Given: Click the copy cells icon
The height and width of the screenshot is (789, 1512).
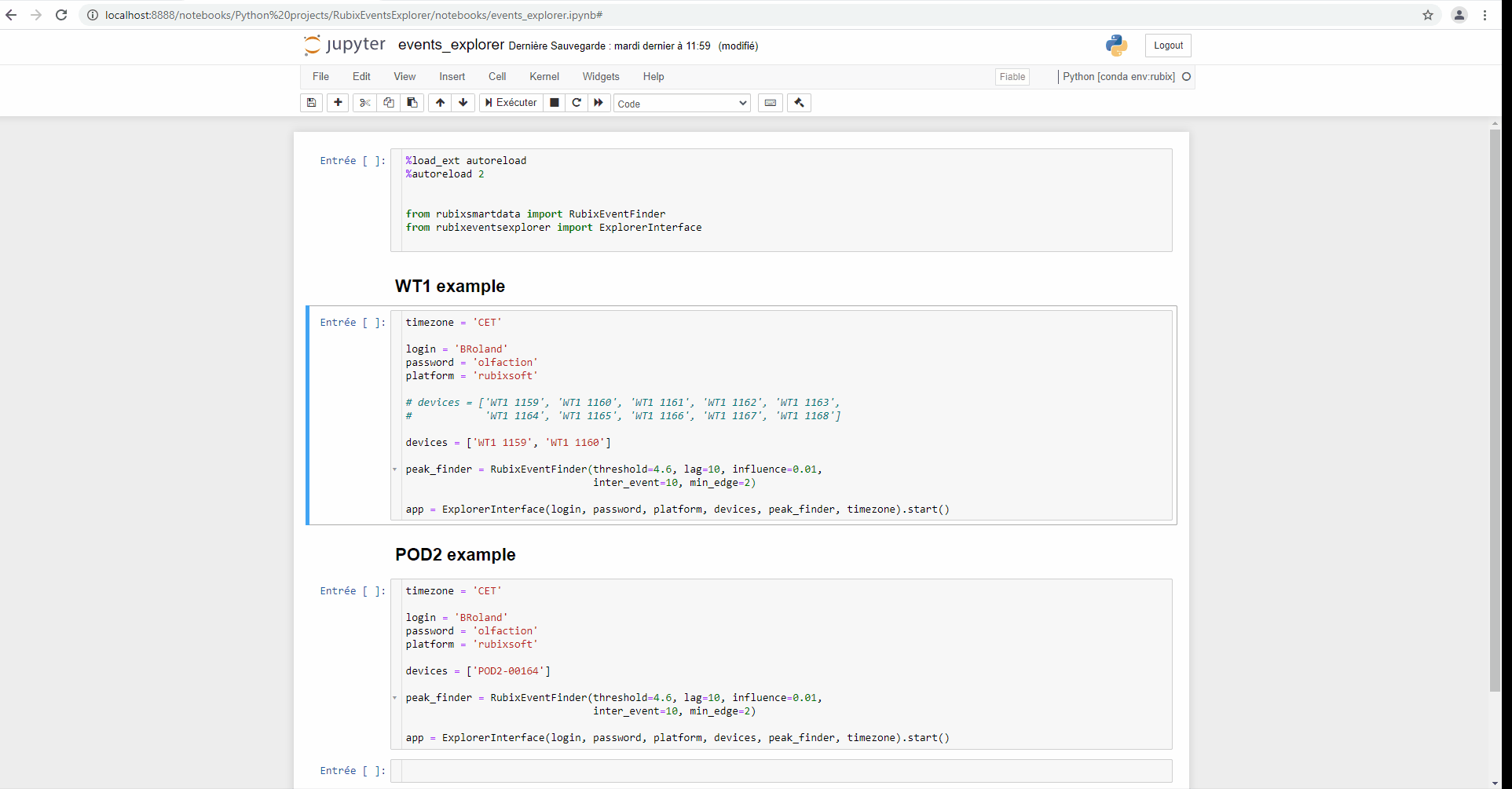Looking at the screenshot, I should [x=389, y=103].
